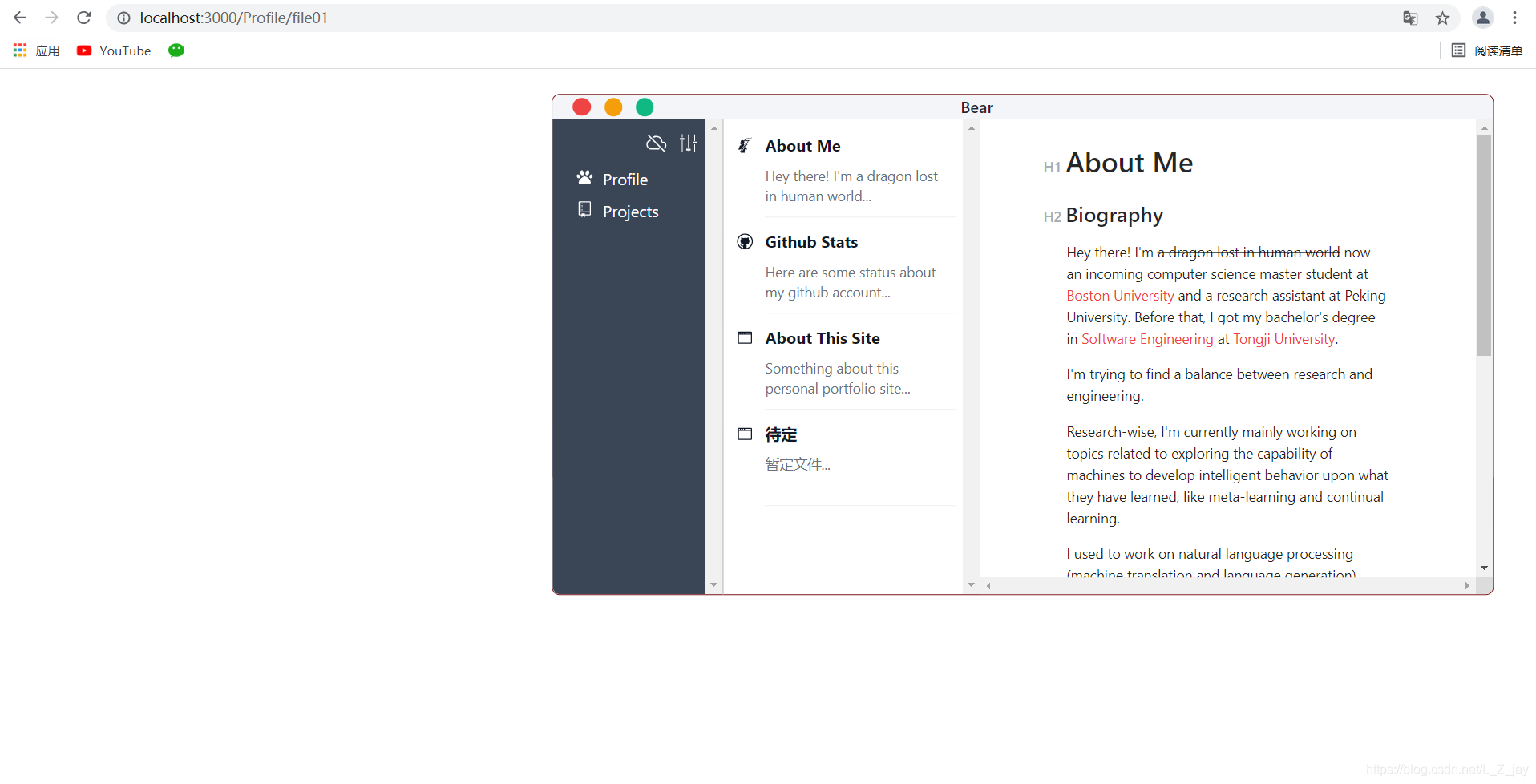Open the 阅读清单 reading list
The width and height of the screenshot is (1536, 784).
tap(1487, 51)
